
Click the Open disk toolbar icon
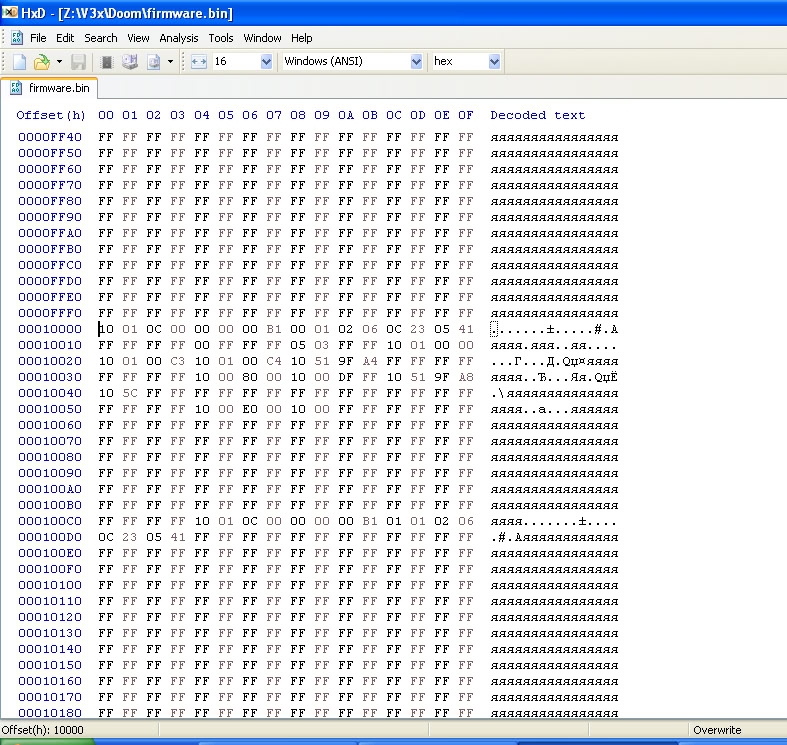[129, 62]
